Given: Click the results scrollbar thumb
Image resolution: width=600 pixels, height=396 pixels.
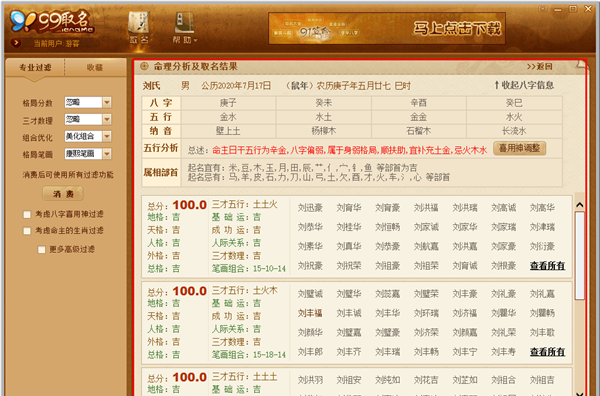Looking at the screenshot, I should tap(580, 256).
